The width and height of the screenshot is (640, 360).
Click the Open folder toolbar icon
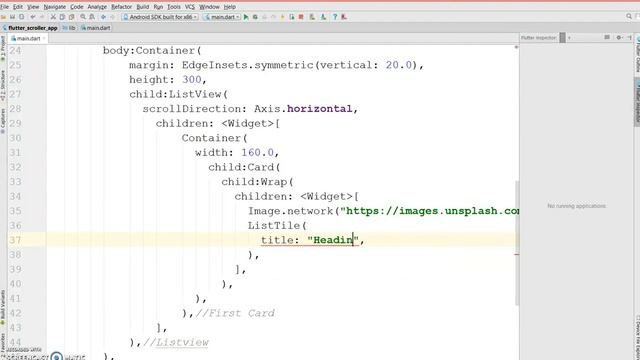[3, 17]
